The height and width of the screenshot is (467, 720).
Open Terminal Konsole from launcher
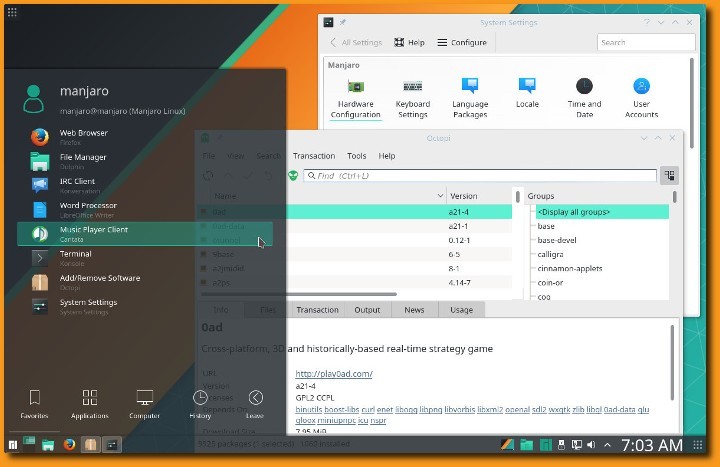point(145,258)
